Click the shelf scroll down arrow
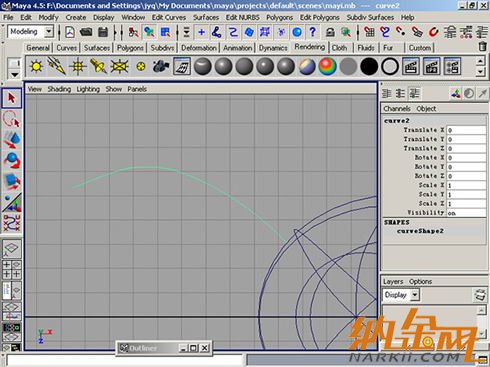 coord(480,71)
